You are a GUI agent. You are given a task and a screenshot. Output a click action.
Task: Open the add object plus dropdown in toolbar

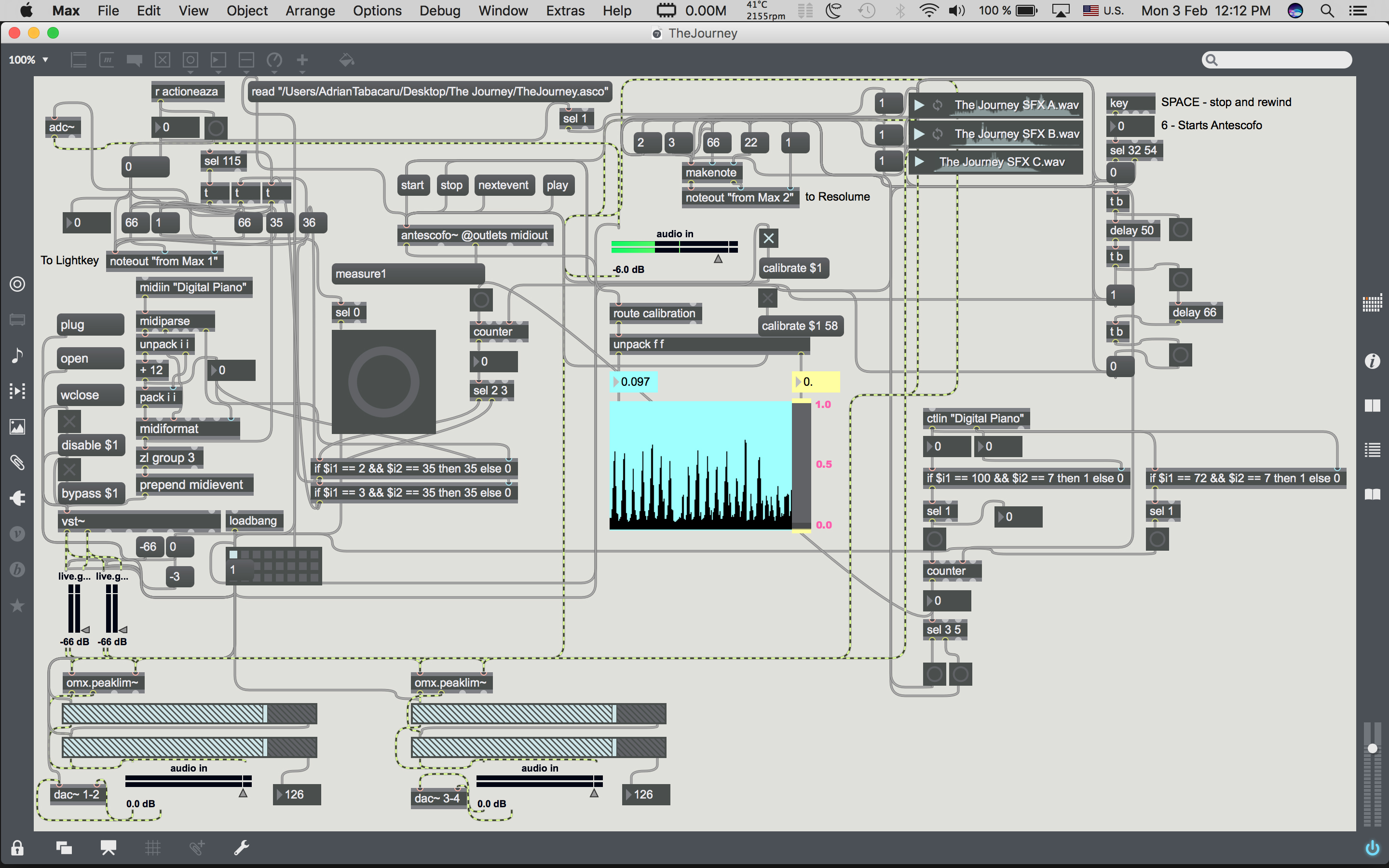[302, 60]
